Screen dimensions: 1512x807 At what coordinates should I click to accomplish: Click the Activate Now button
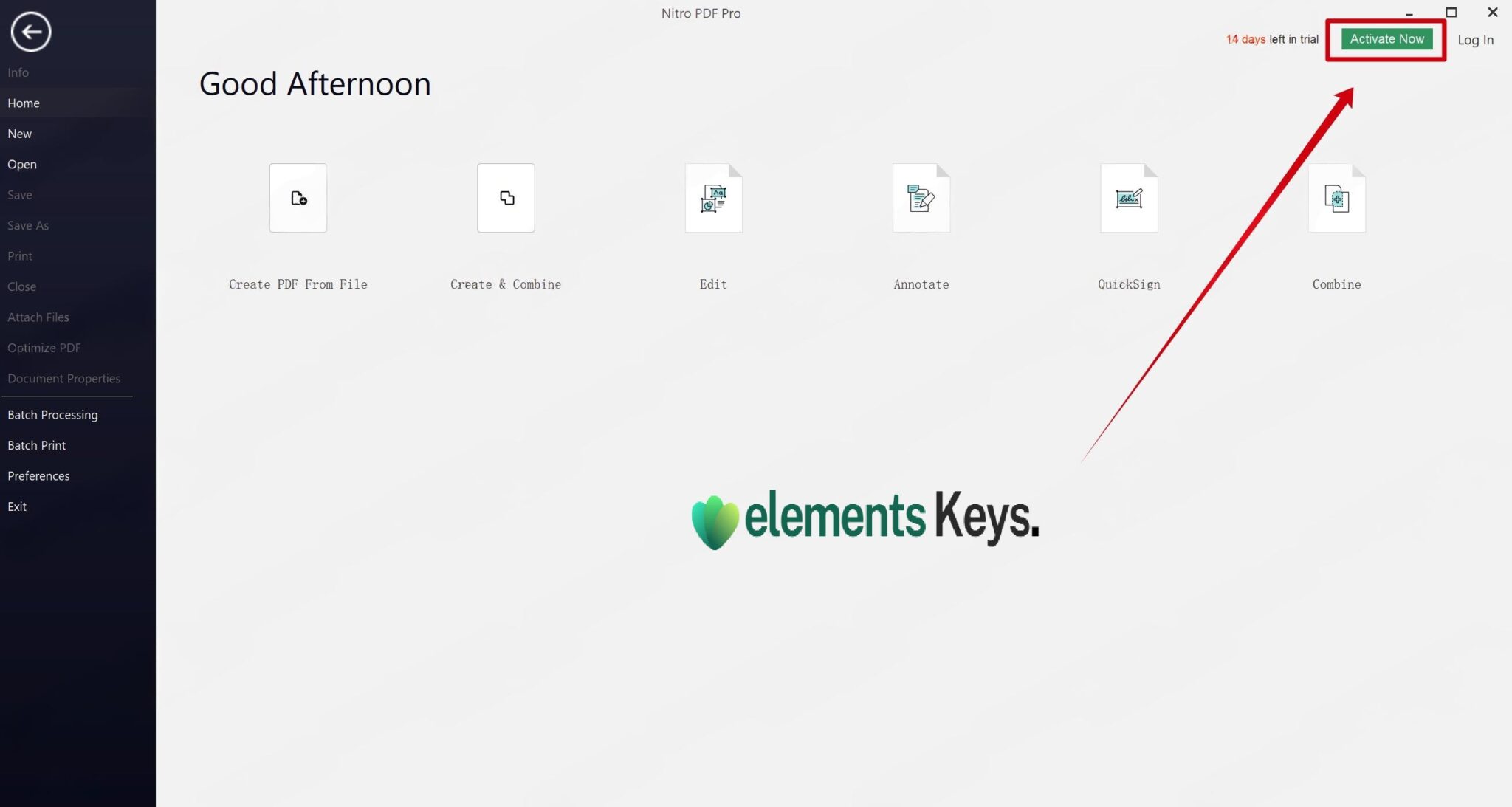tap(1386, 38)
